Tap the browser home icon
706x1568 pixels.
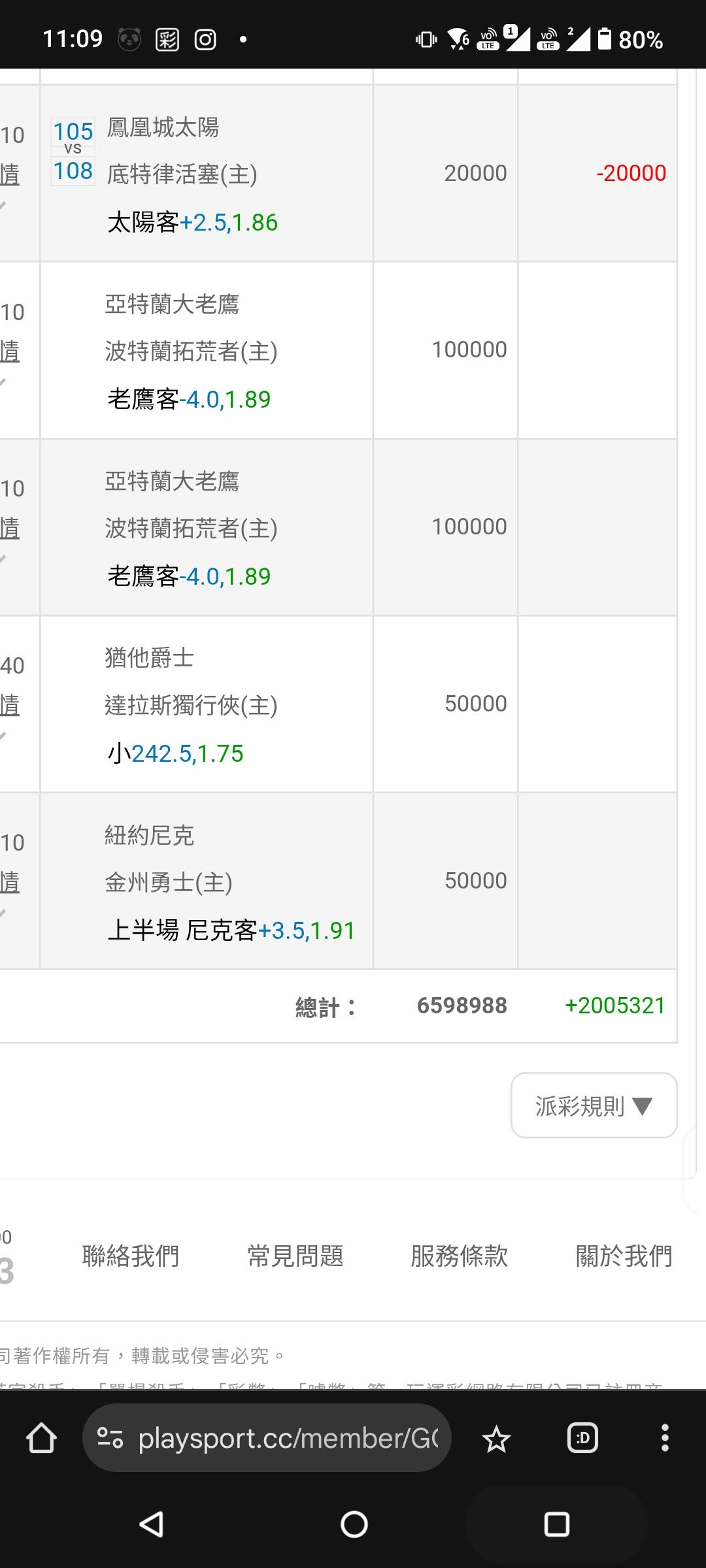click(x=41, y=1438)
